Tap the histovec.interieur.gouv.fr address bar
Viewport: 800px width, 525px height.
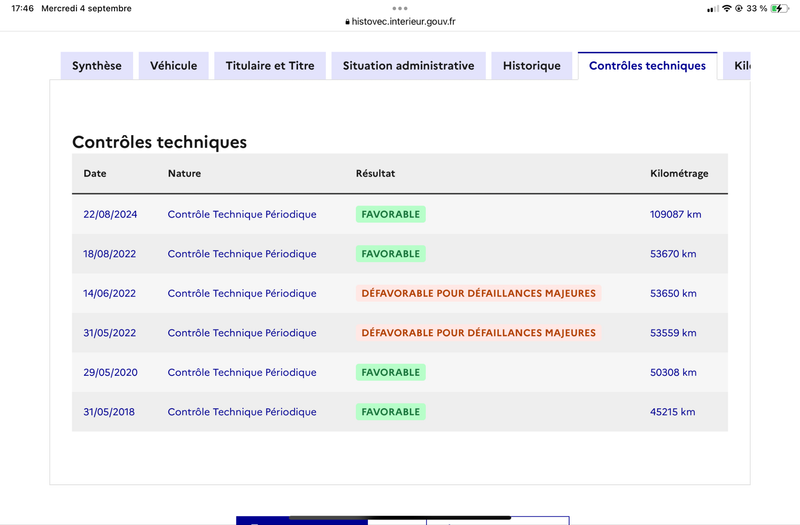pos(400,21)
